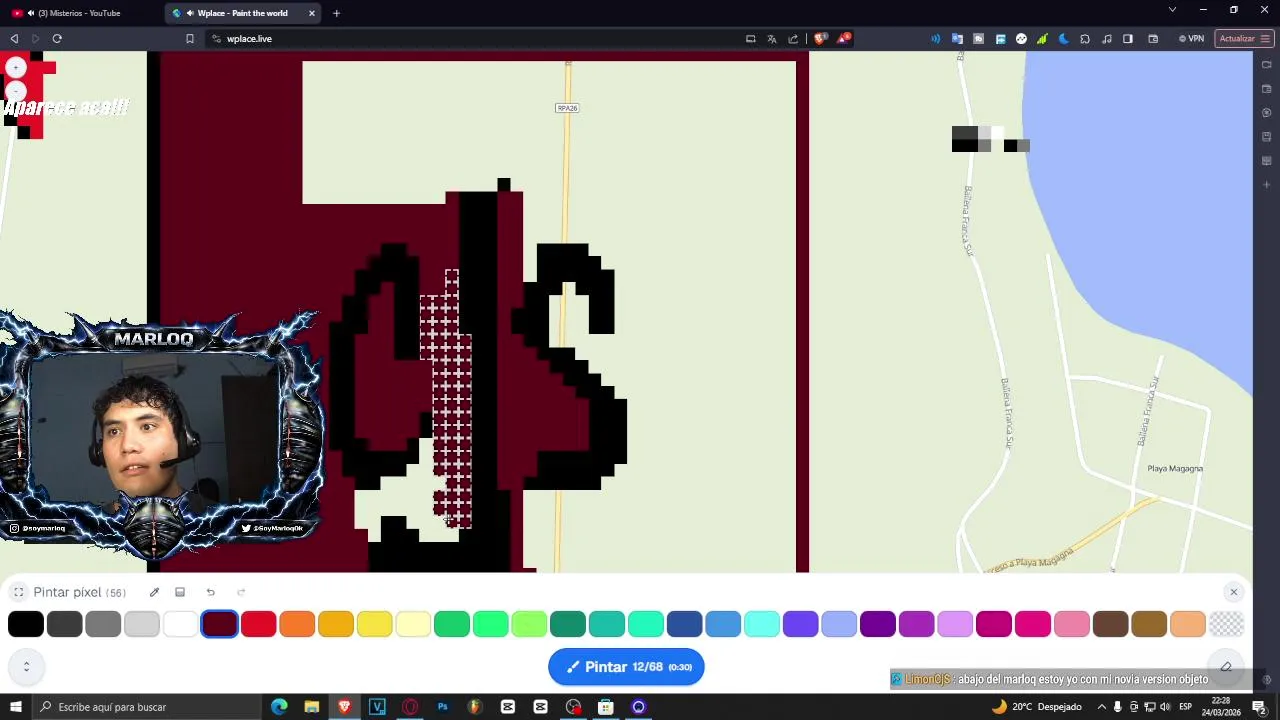Click the taskbar clock showing 22:28
This screenshot has width=1280, height=720.
click(x=1221, y=707)
